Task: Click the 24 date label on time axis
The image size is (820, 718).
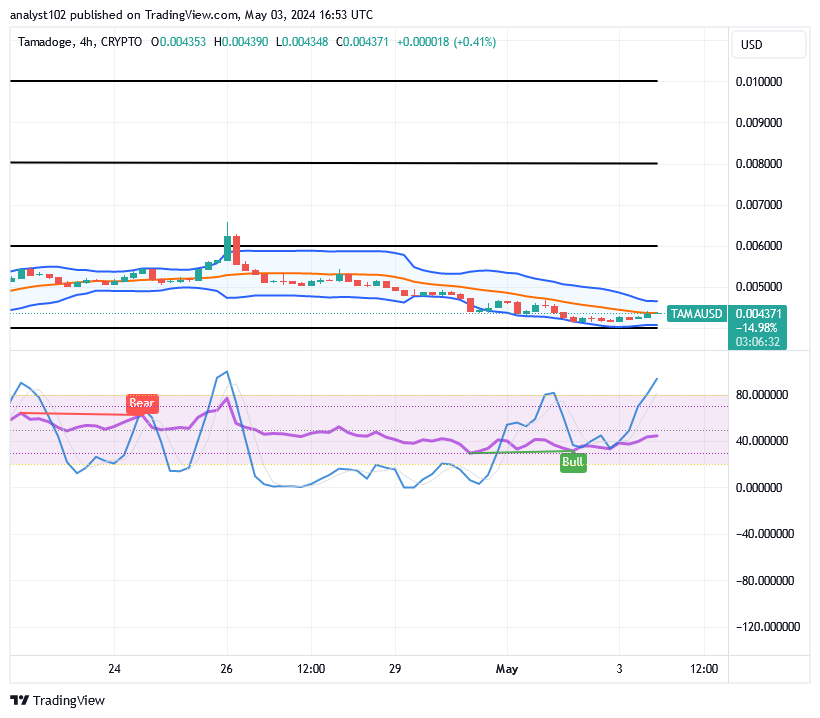Action: point(115,669)
